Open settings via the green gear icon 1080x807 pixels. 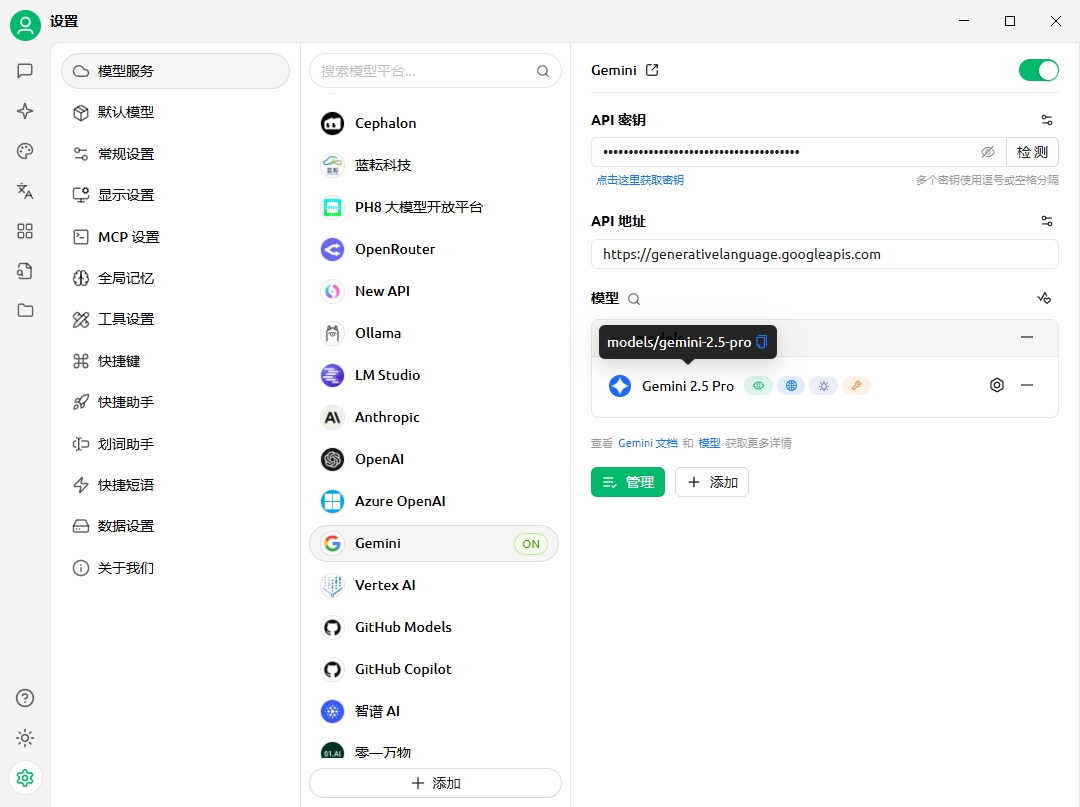tap(25, 778)
